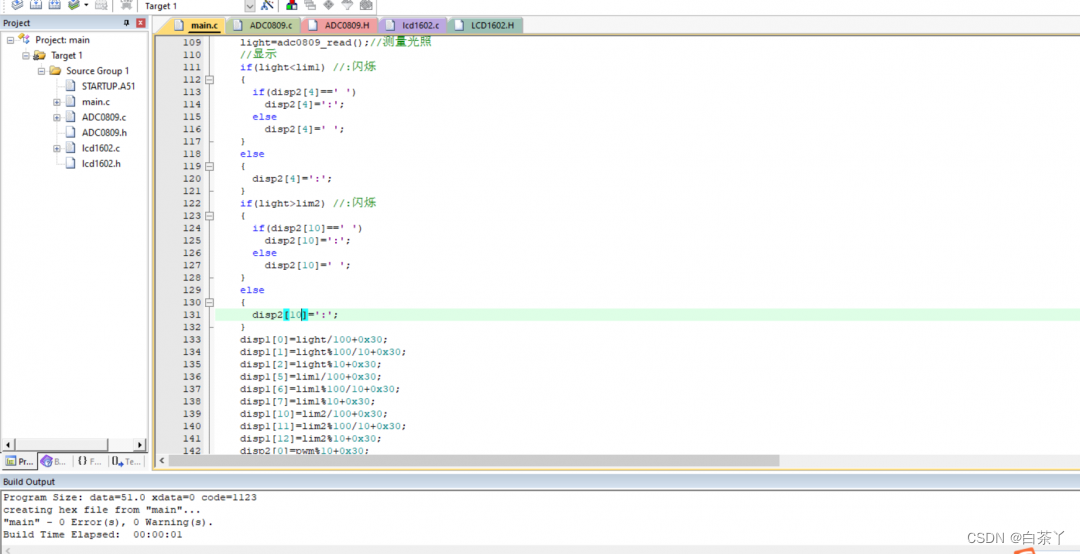Image resolution: width=1080 pixels, height=554 pixels.
Task: Pin the Project panel with pushpin icon
Action: pos(127,23)
